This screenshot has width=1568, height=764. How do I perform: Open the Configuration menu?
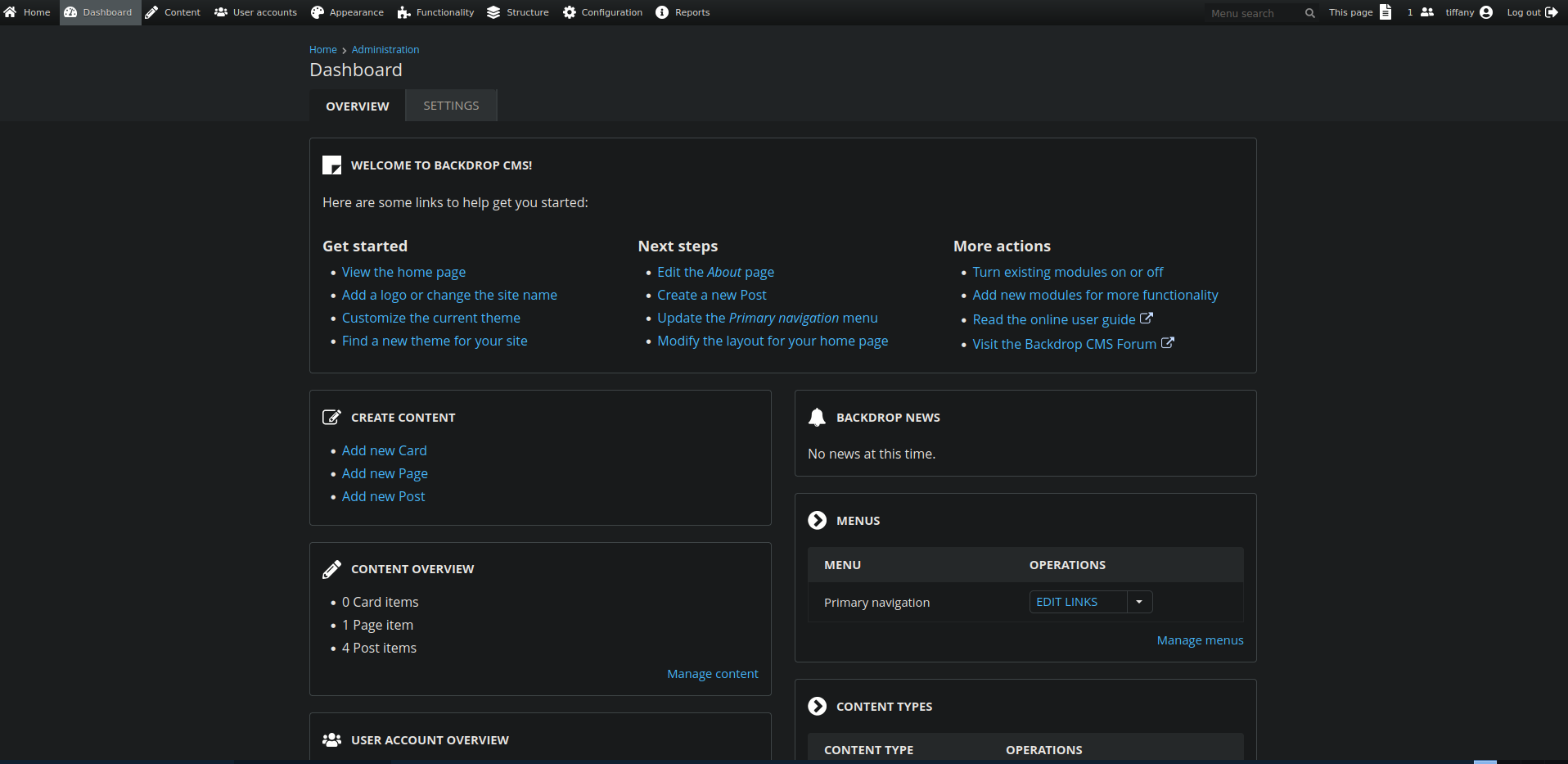pos(603,12)
